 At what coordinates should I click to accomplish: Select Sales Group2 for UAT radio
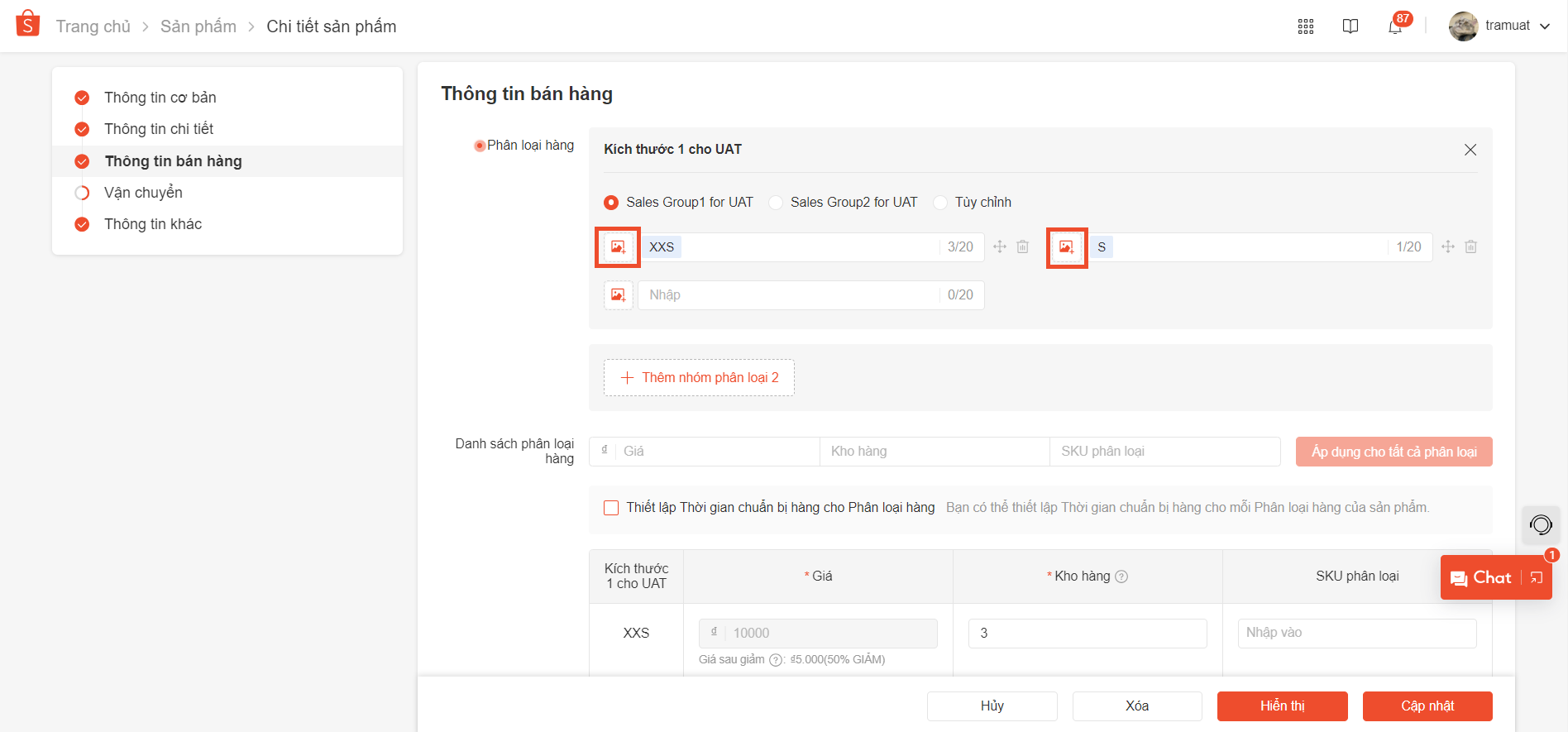777,203
